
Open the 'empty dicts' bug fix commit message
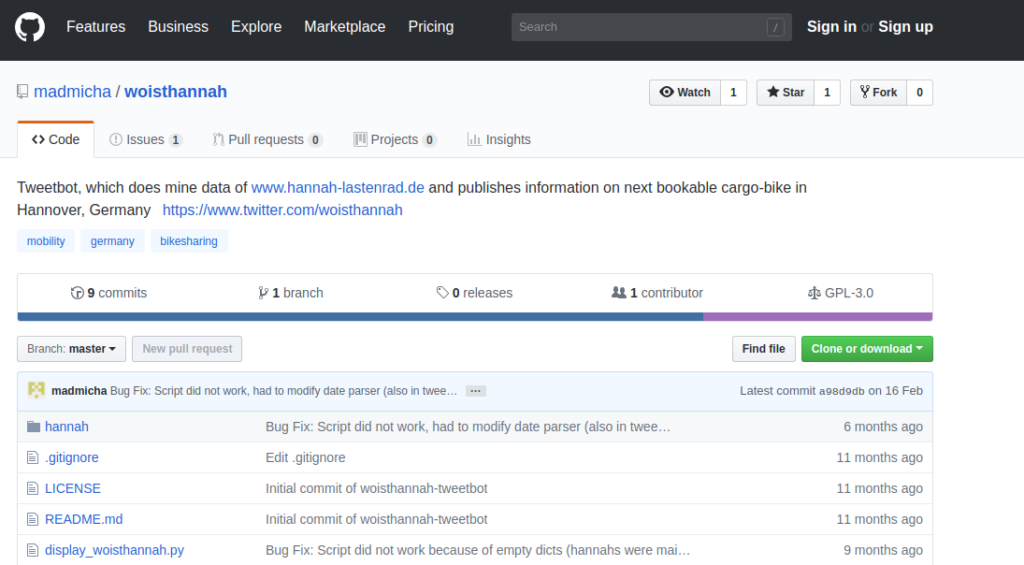[477, 550]
